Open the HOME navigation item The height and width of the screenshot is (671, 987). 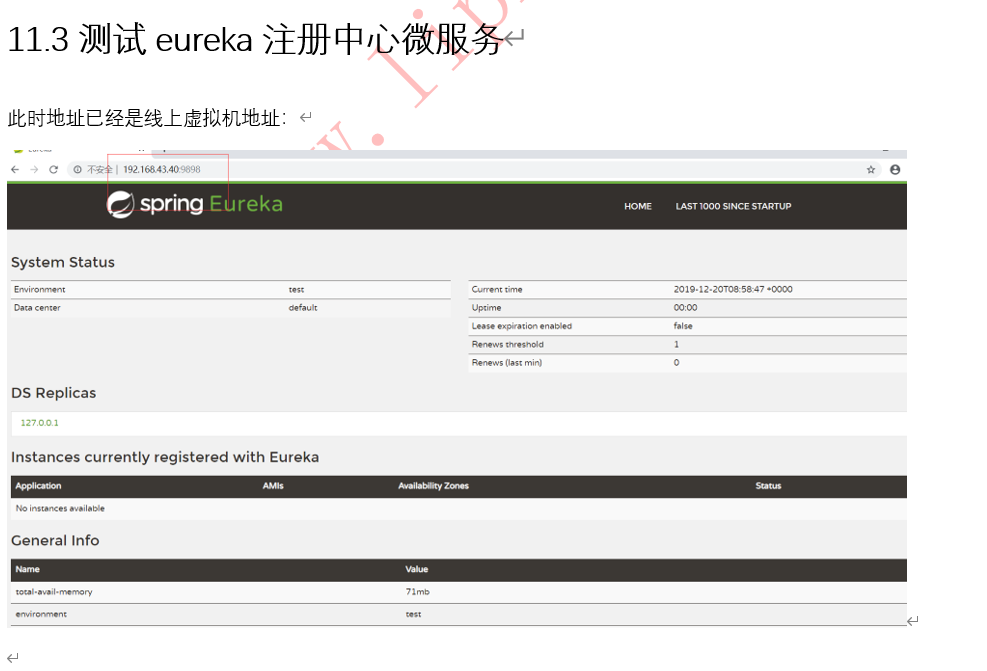pos(638,206)
